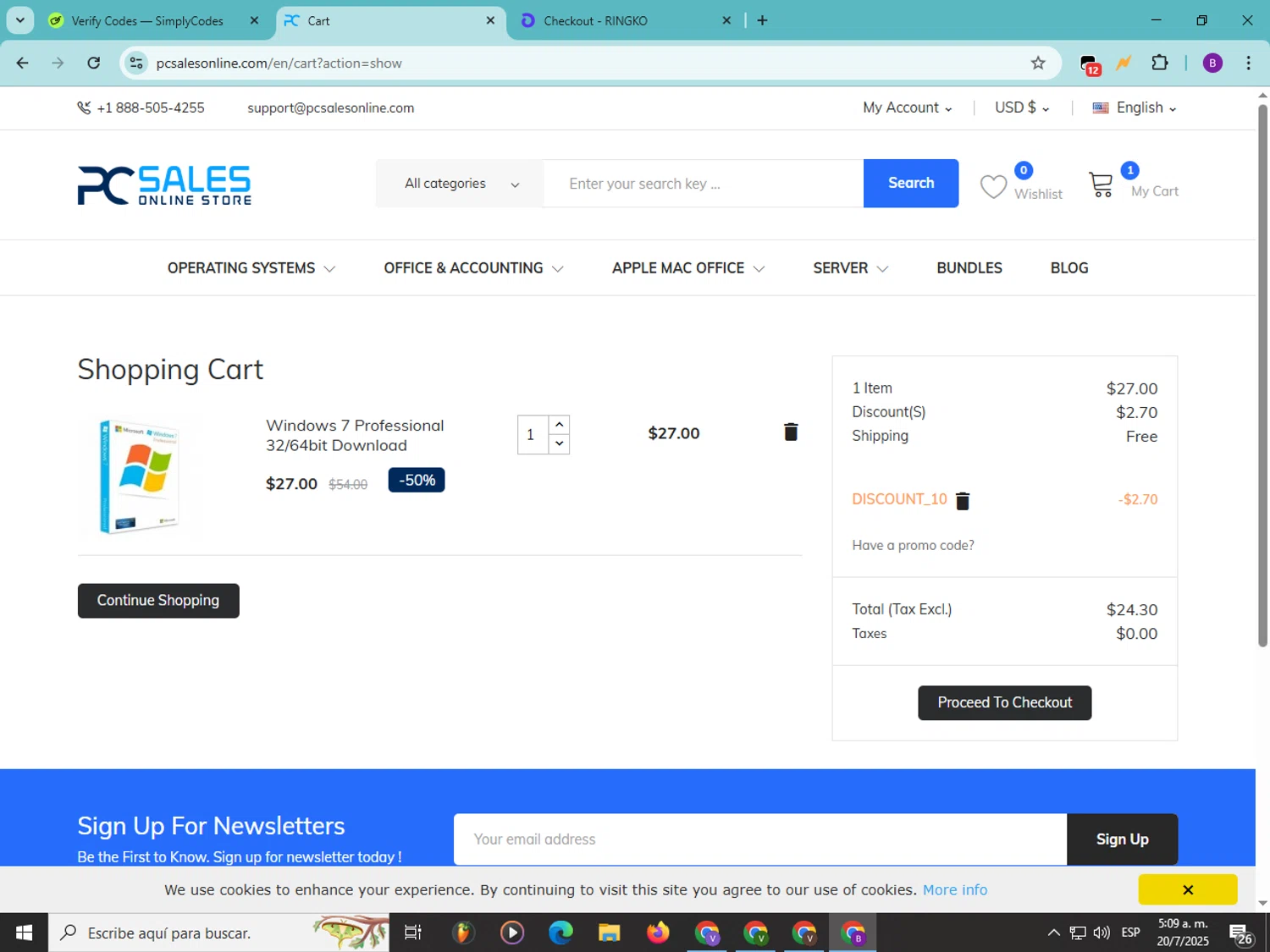View site information icon in address bar
Screen dimensions: 1270x952
(136, 63)
